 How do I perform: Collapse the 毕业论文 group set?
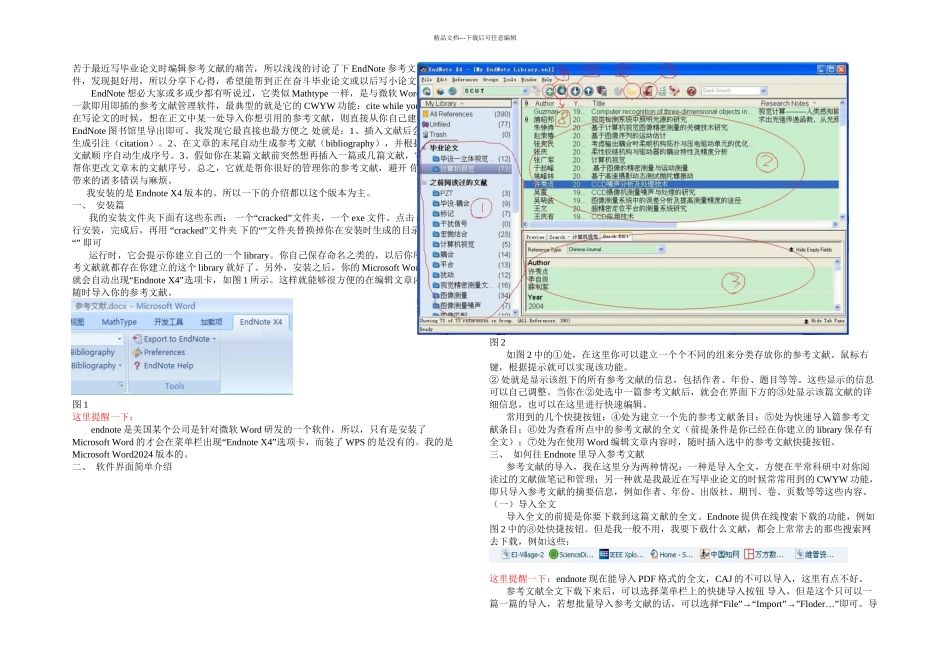424,148
